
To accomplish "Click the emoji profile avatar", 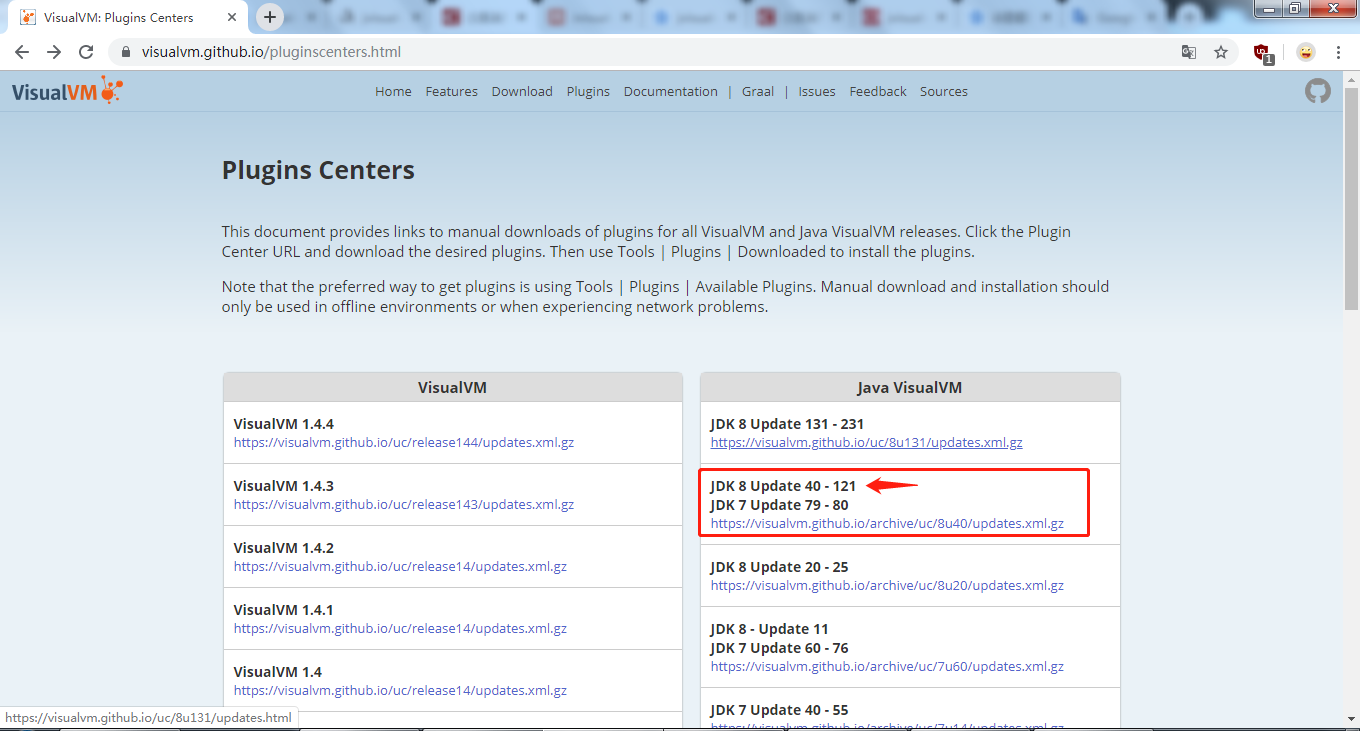I will (1306, 52).
